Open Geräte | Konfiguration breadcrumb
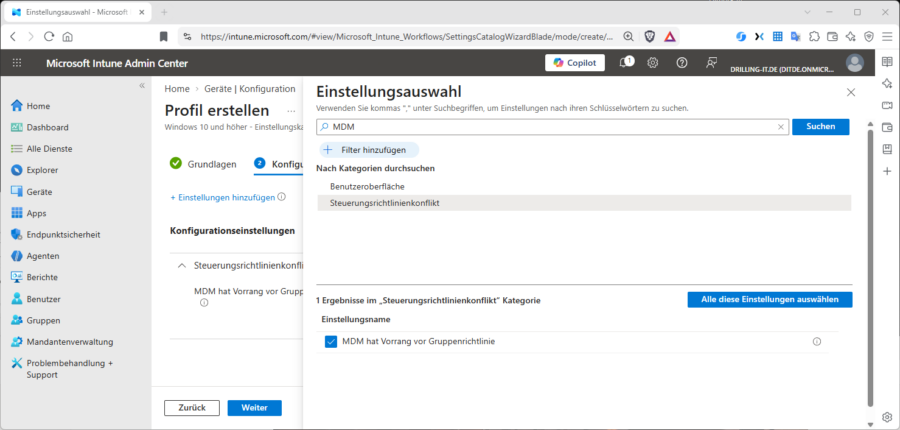900x430 pixels. point(250,89)
